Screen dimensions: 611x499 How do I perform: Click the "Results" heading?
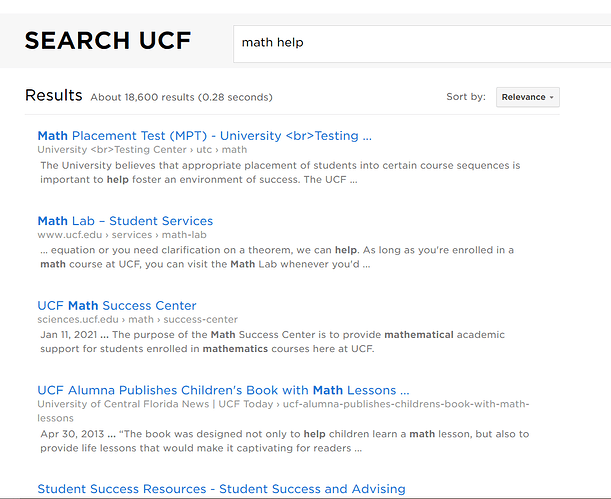point(54,95)
